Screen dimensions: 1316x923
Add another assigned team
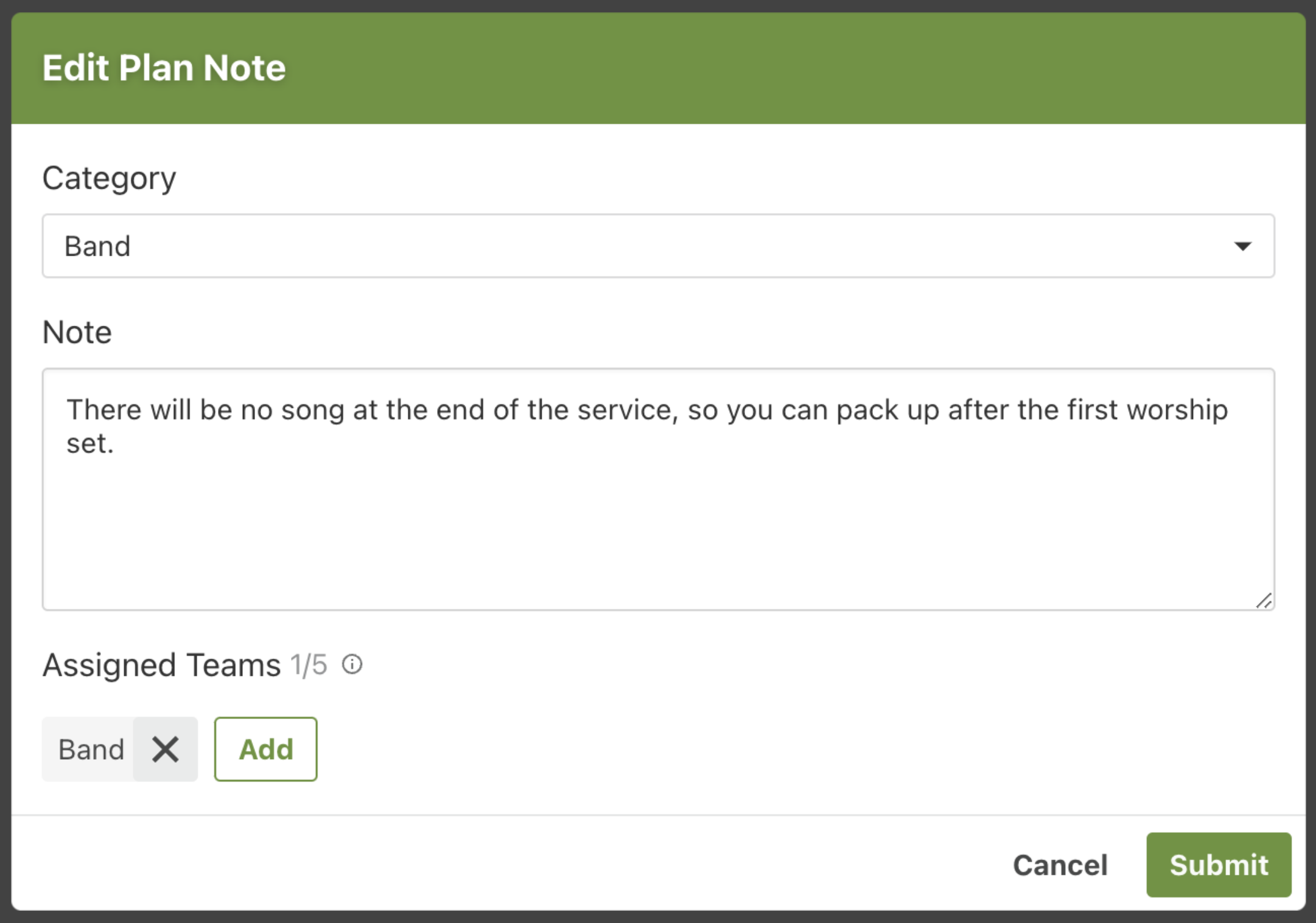point(265,749)
